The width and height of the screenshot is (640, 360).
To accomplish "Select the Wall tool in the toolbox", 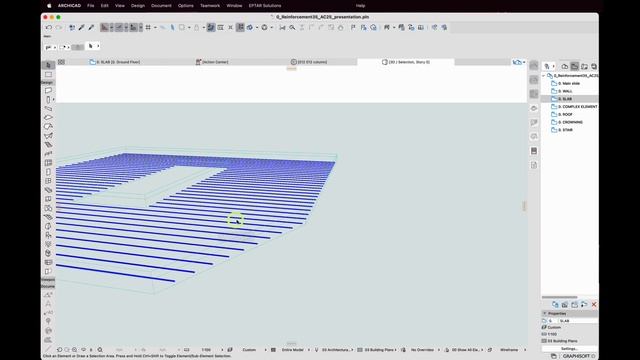I will point(48,90).
